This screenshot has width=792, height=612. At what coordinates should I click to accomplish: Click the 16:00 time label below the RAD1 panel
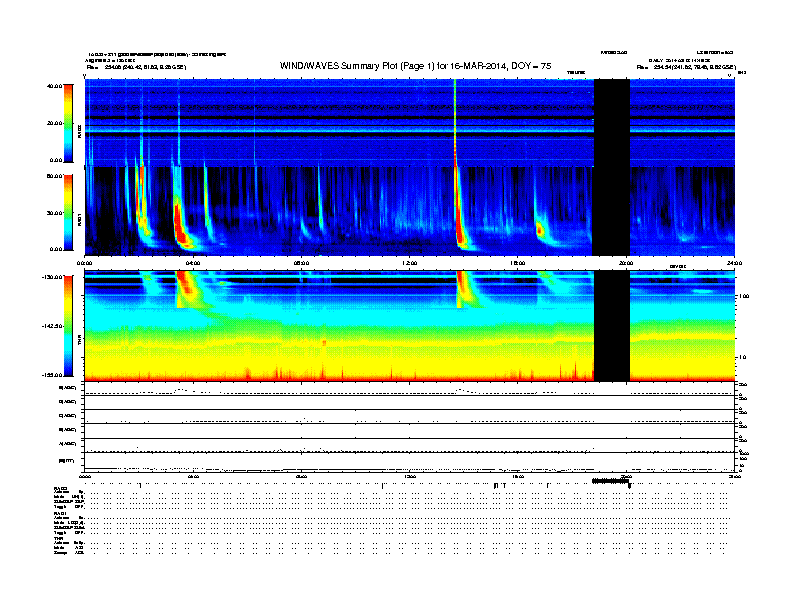point(518,263)
